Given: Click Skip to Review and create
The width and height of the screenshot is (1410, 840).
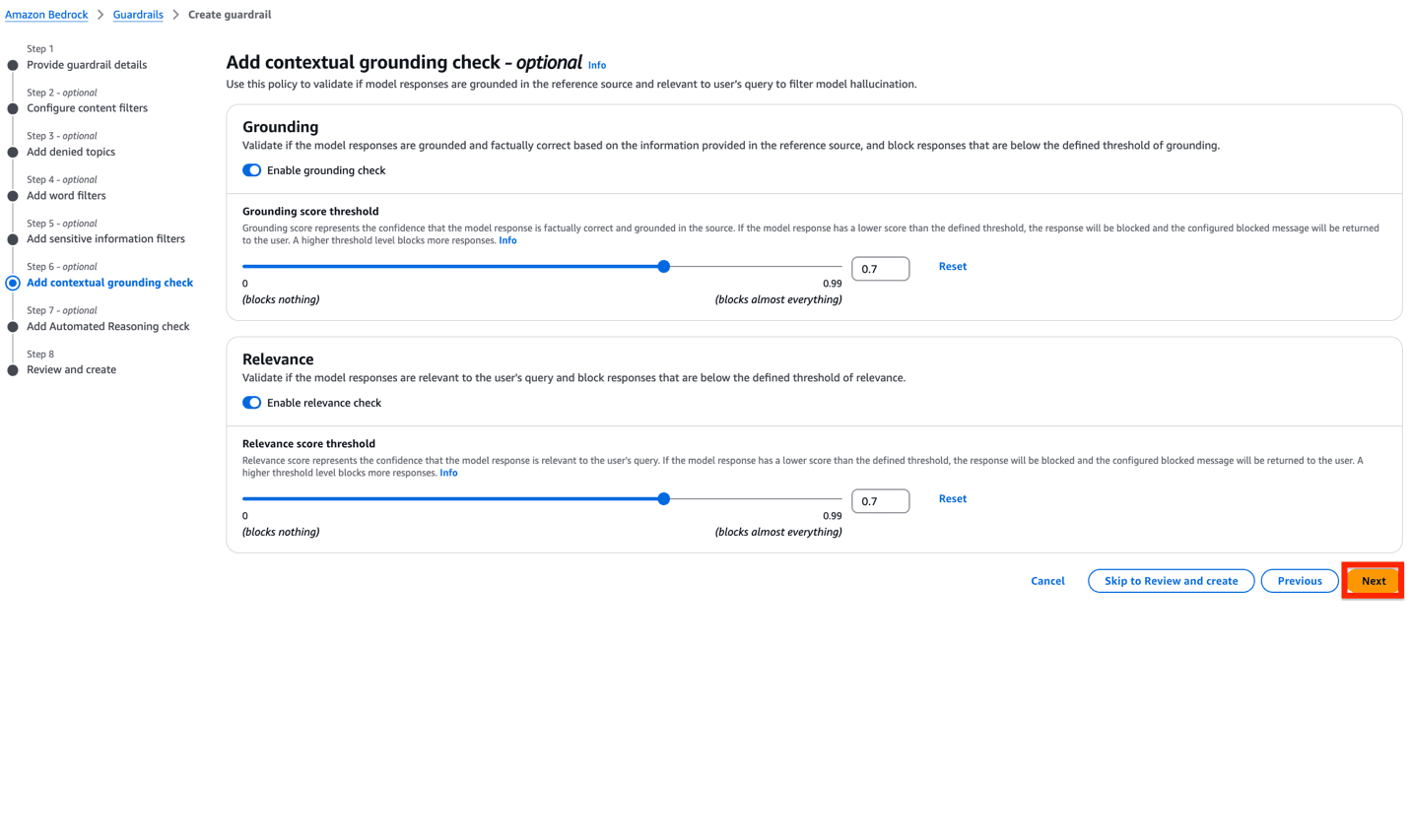Looking at the screenshot, I should [1171, 580].
